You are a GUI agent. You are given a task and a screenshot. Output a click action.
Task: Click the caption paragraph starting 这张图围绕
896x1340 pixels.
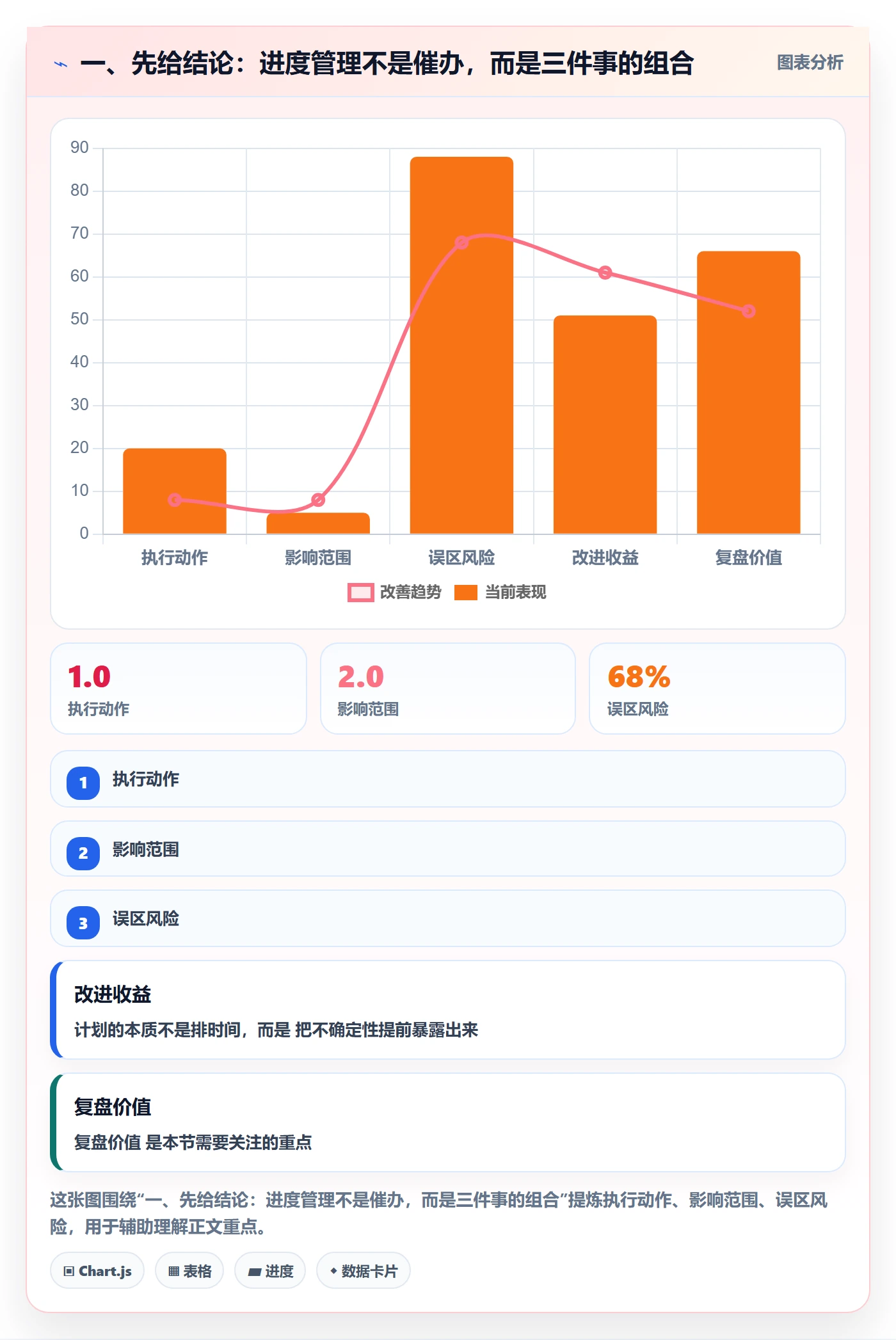(439, 1213)
